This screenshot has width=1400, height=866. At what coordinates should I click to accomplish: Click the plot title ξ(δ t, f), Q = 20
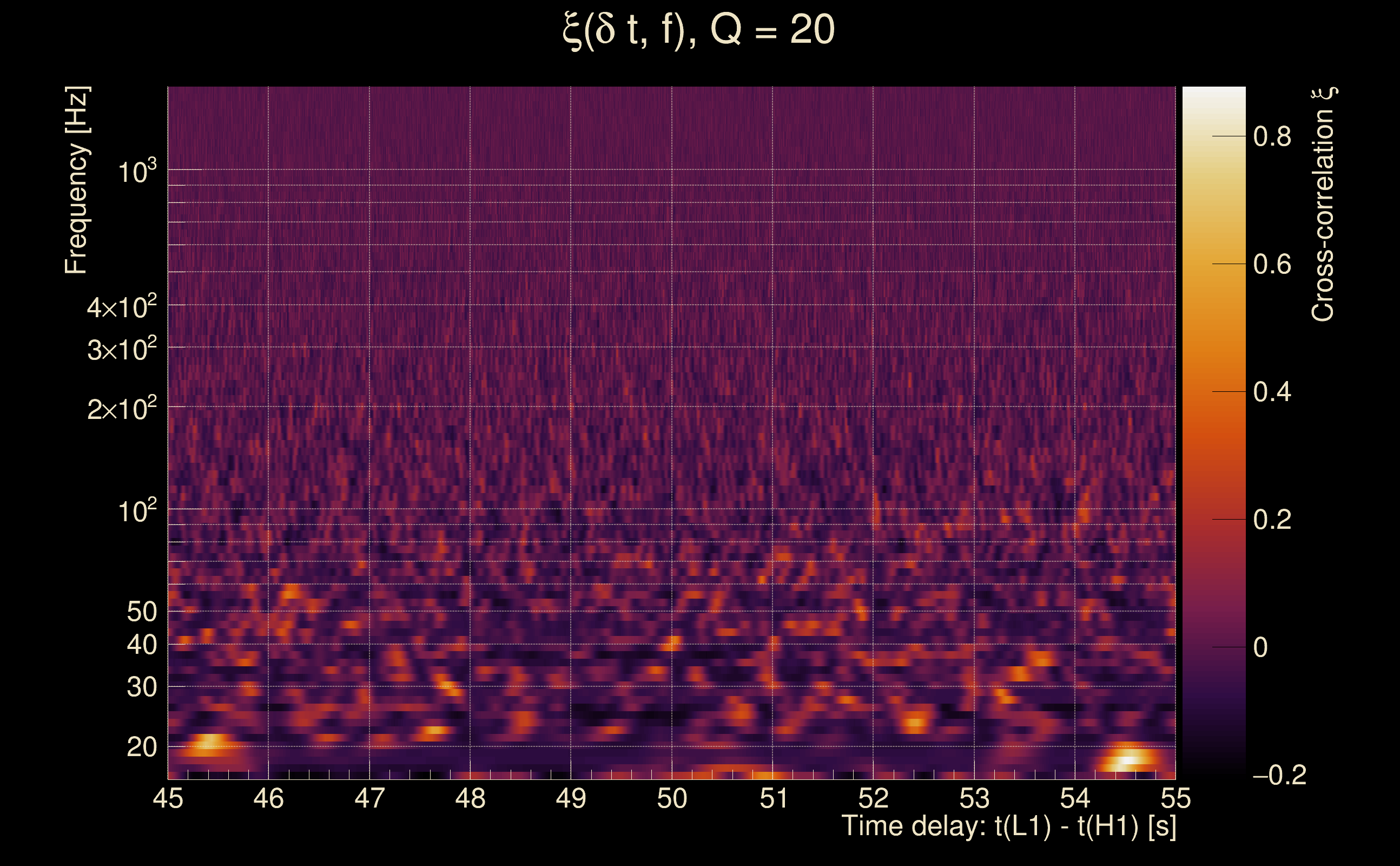(699, 30)
